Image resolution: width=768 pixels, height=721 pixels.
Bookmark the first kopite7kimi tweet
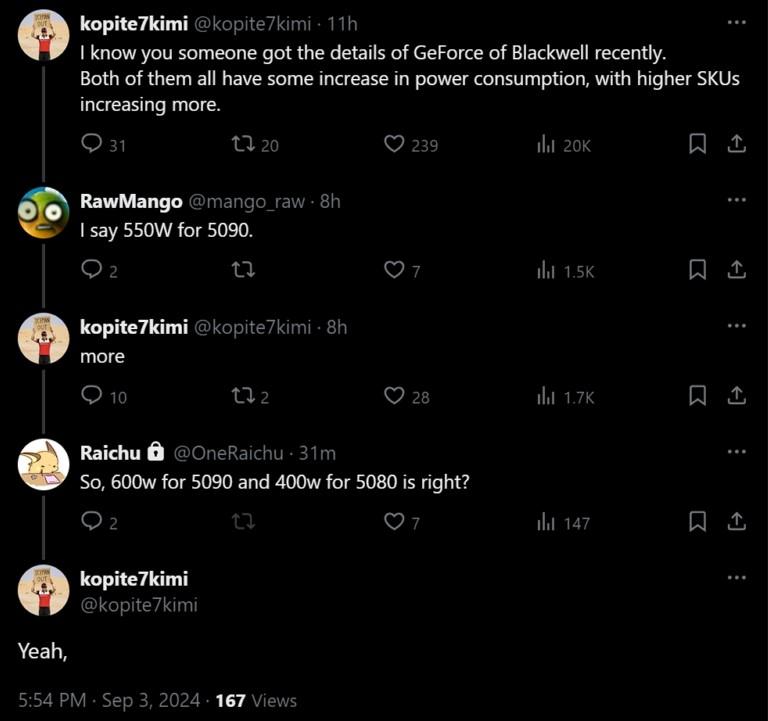(x=698, y=144)
